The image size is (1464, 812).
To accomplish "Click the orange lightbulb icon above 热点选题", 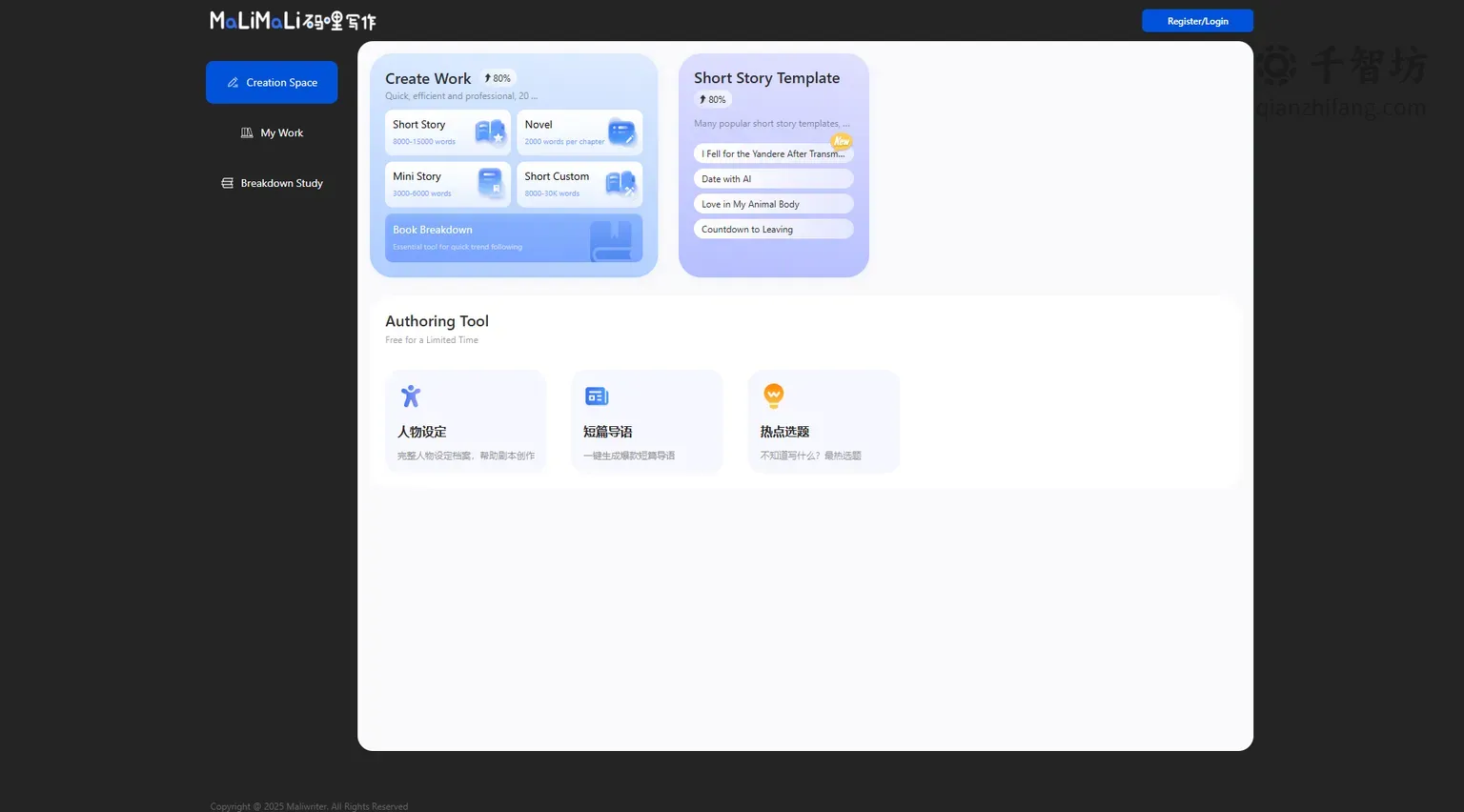I will [x=774, y=396].
